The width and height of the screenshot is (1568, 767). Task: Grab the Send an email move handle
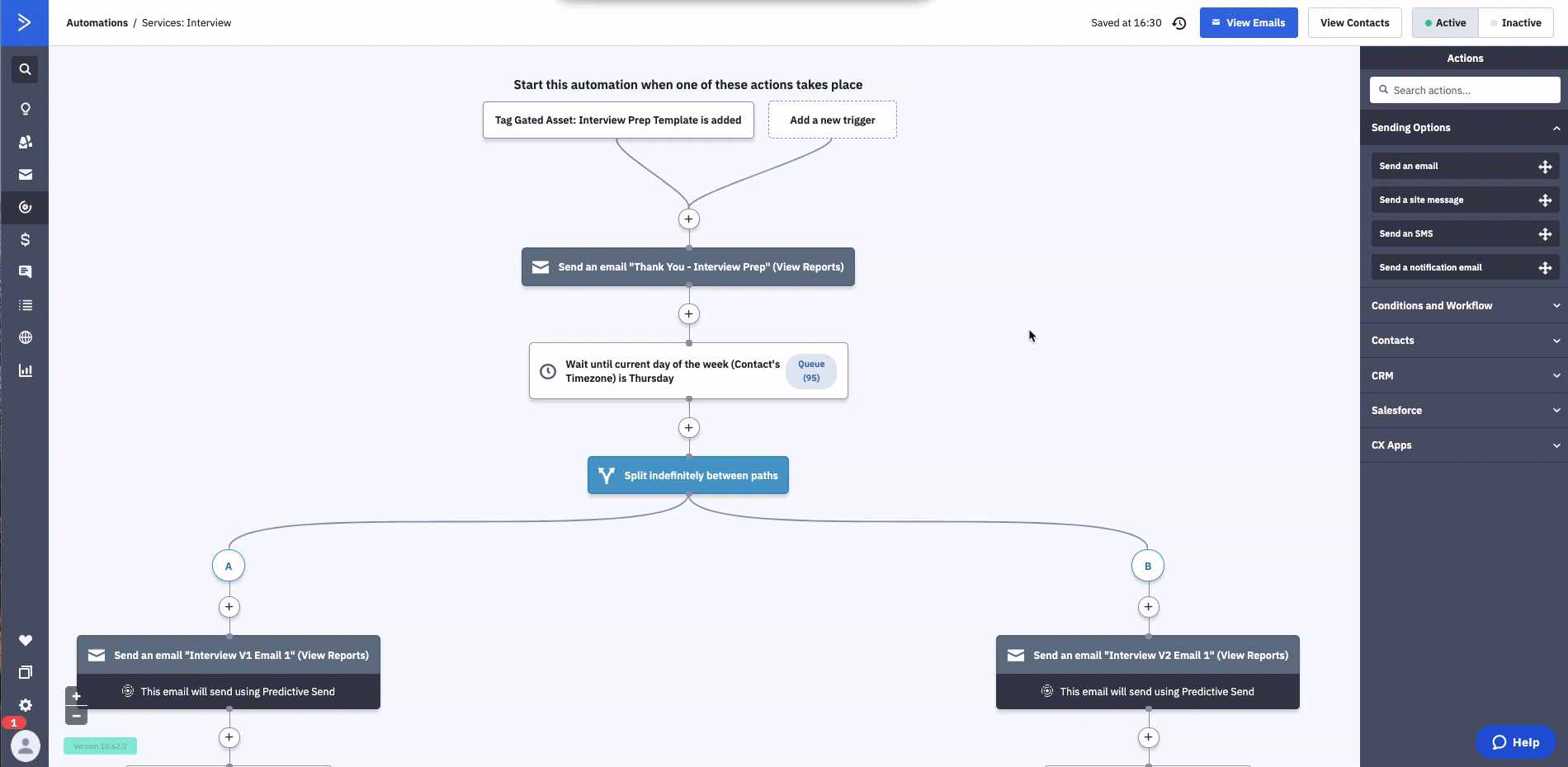[1545, 167]
